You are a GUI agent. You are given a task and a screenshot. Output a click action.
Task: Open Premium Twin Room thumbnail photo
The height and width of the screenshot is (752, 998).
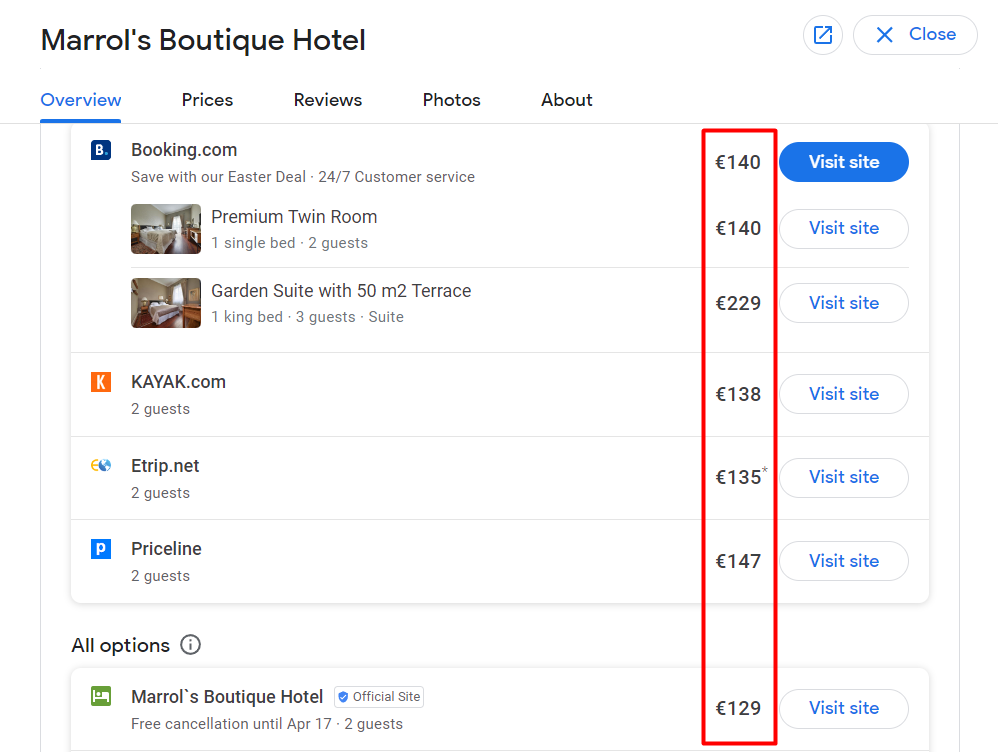point(166,229)
